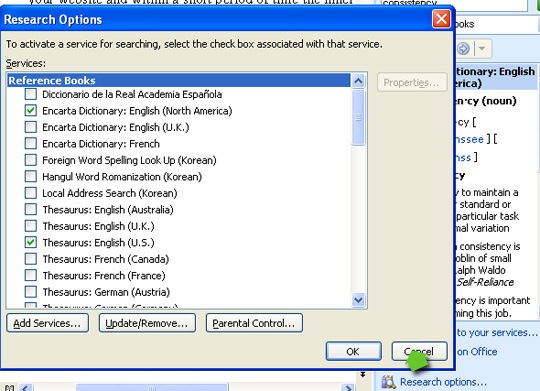Screen dimensions: 540x391
Task: Open the forward arrow dropdown in Research pane
Action: tap(482, 49)
